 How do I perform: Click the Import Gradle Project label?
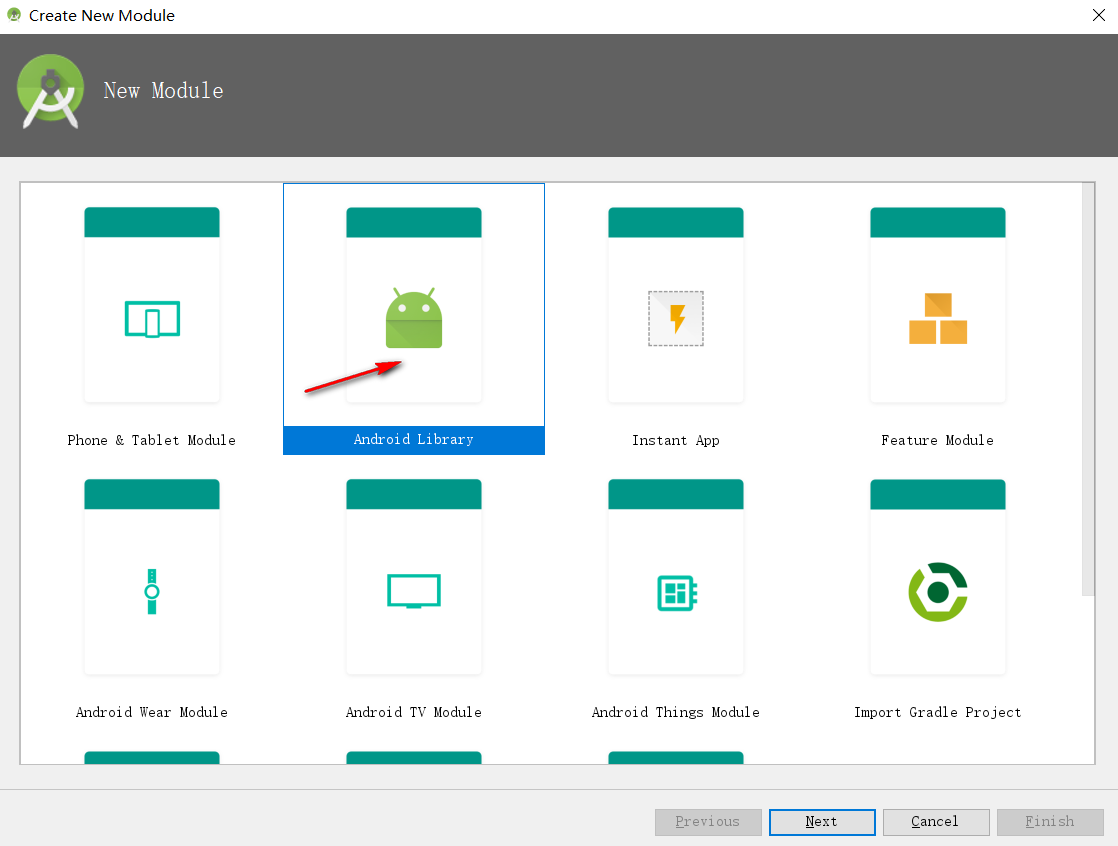click(x=937, y=712)
